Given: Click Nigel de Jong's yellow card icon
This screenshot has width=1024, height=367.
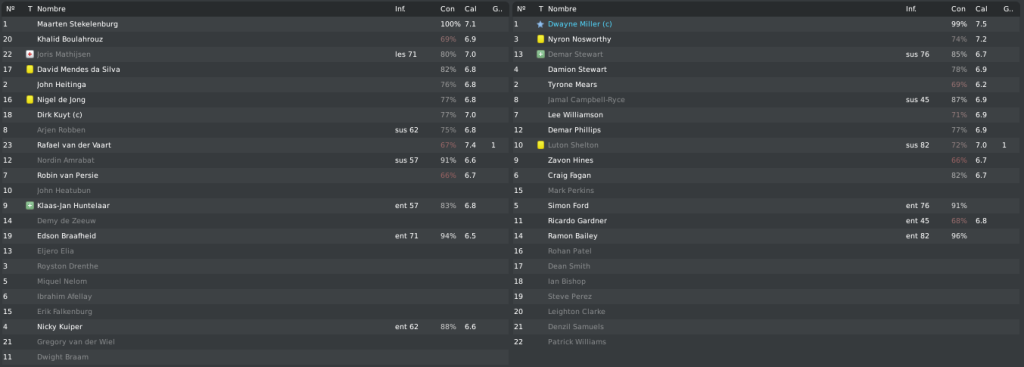Looking at the screenshot, I should [x=29, y=100].
